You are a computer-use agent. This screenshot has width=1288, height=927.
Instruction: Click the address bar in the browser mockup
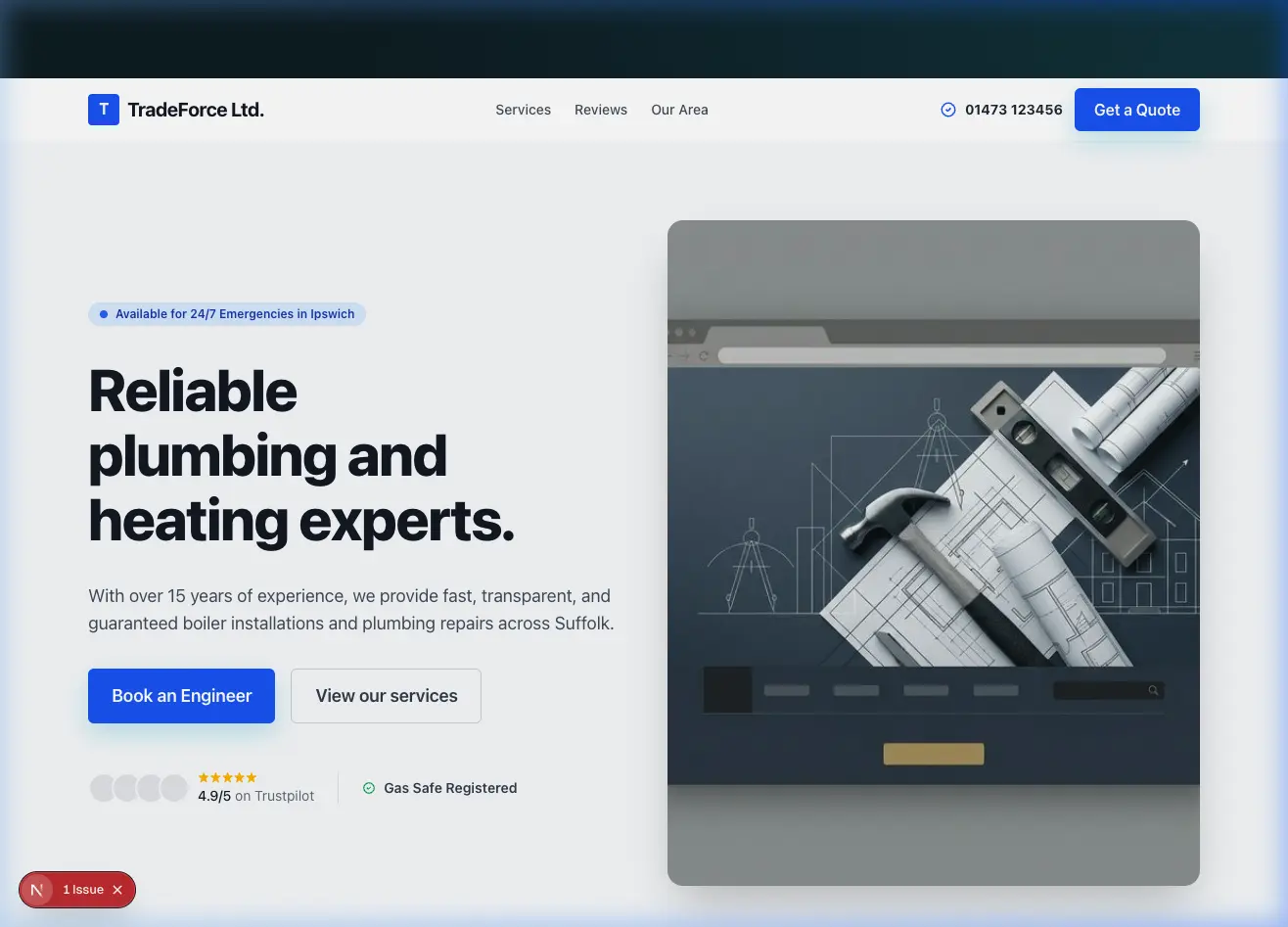(940, 353)
